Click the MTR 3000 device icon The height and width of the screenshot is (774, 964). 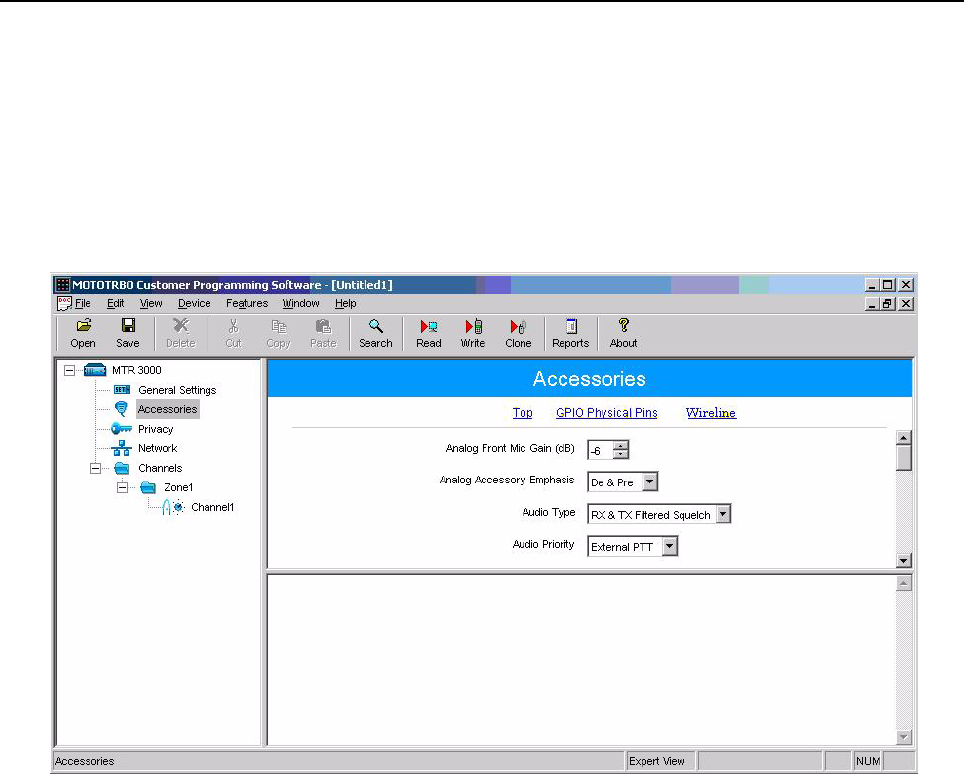(95, 370)
